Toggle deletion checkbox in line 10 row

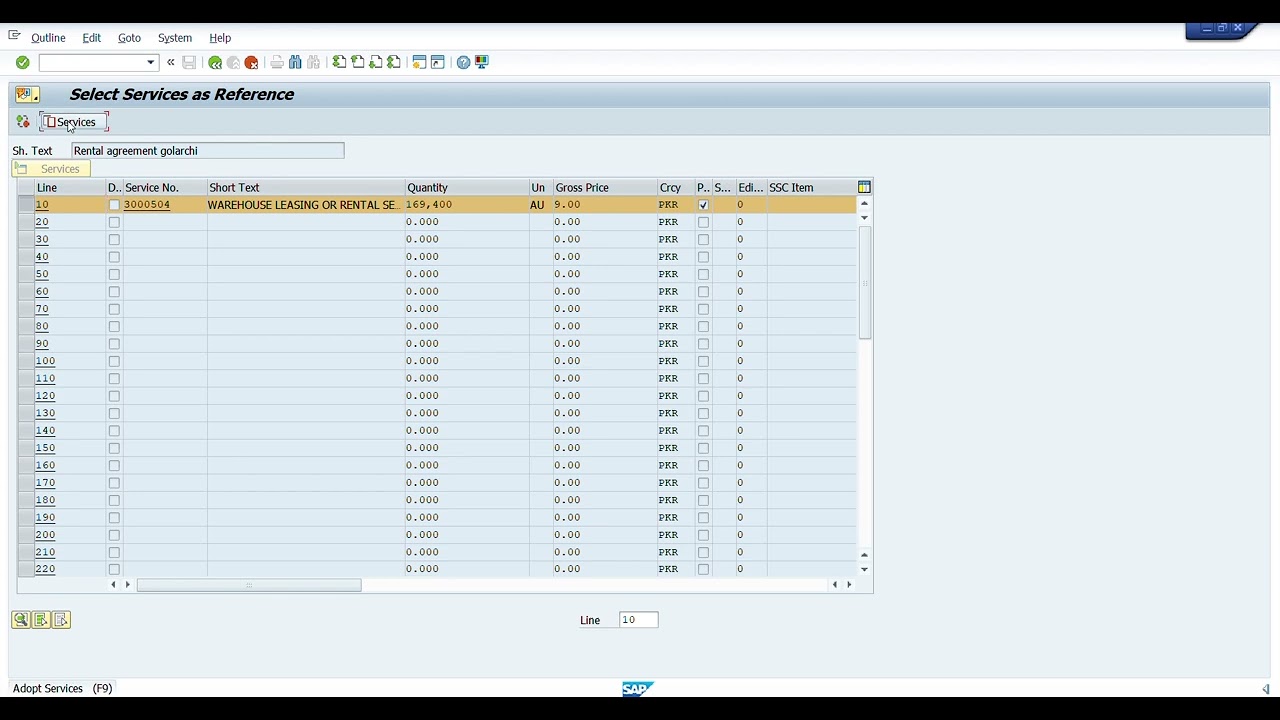click(114, 205)
